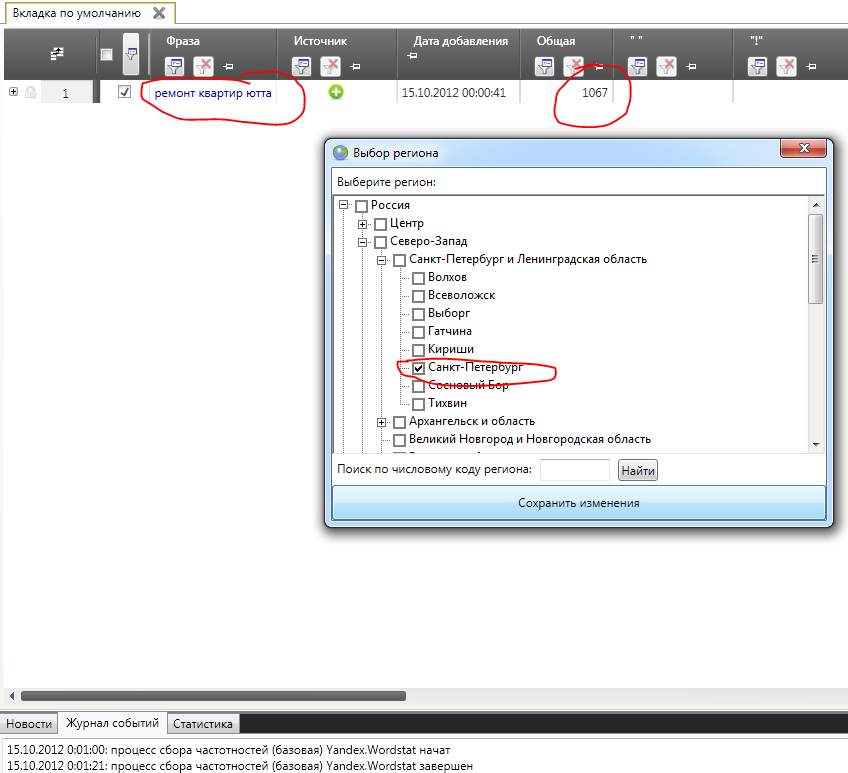Close the Выбор региона dialog
The width and height of the screenshot is (848, 773).
804,148
